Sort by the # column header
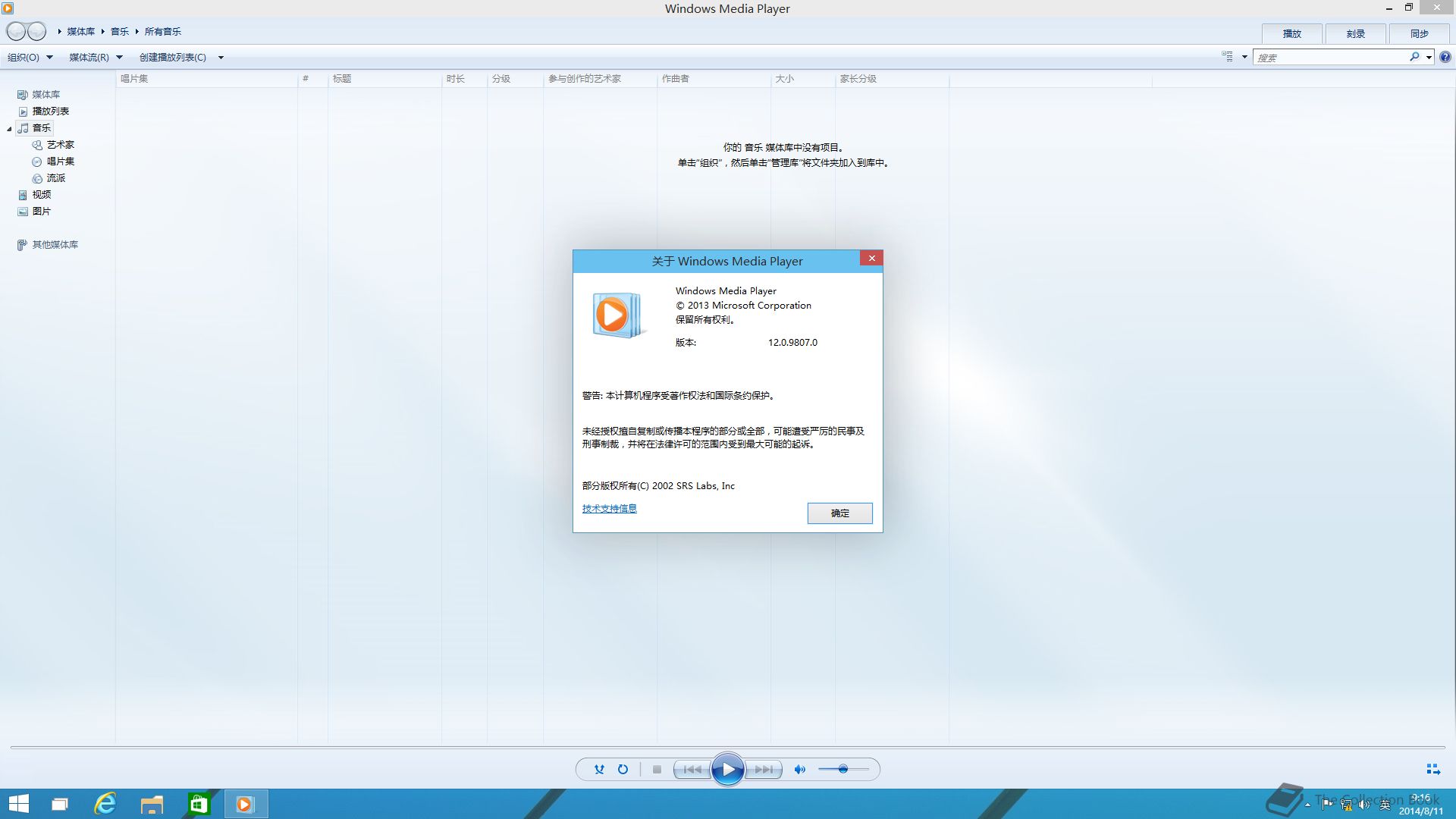The image size is (1456, 819). [312, 78]
